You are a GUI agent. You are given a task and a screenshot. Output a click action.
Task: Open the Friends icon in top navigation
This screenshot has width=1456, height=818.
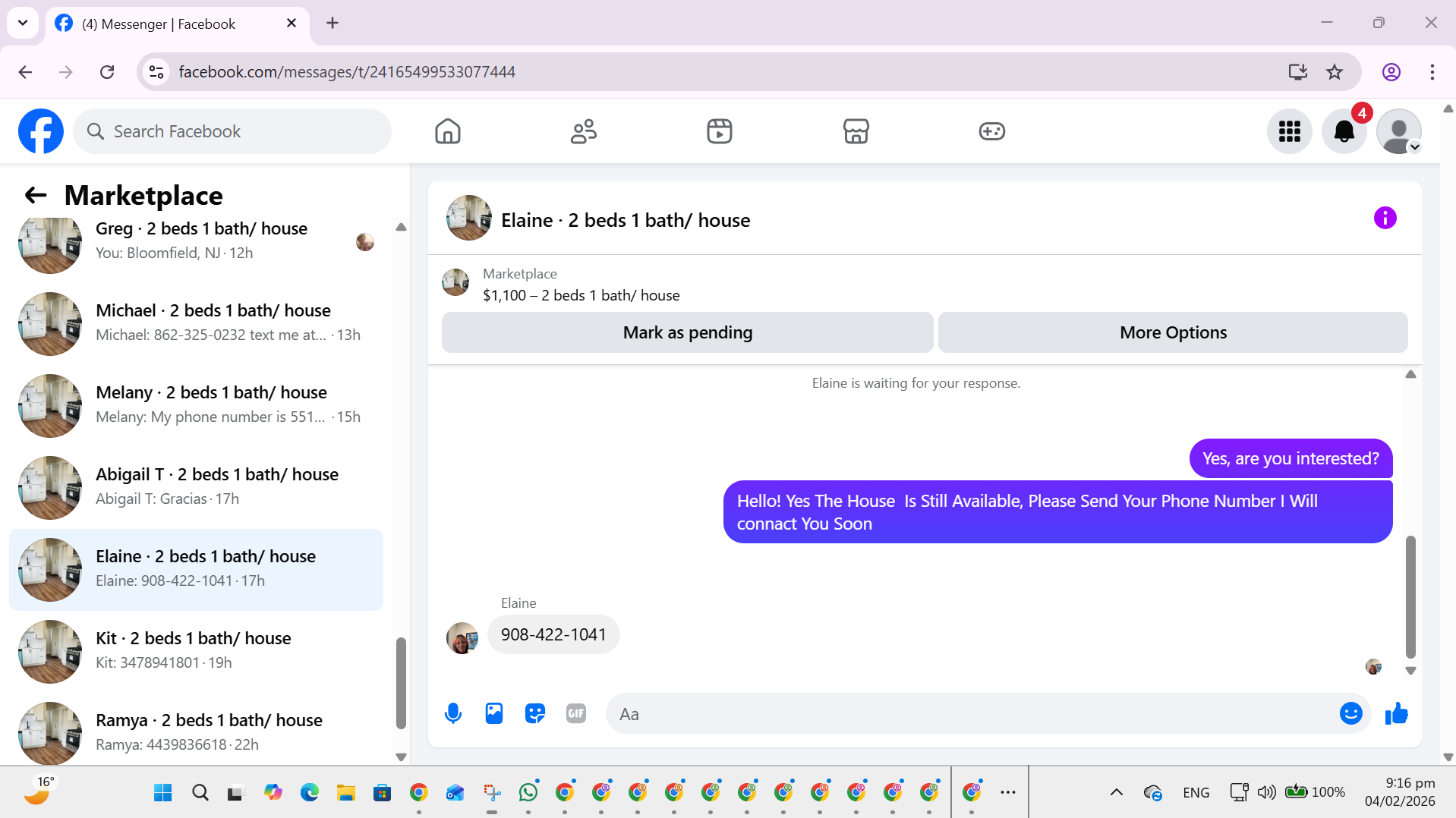click(584, 131)
